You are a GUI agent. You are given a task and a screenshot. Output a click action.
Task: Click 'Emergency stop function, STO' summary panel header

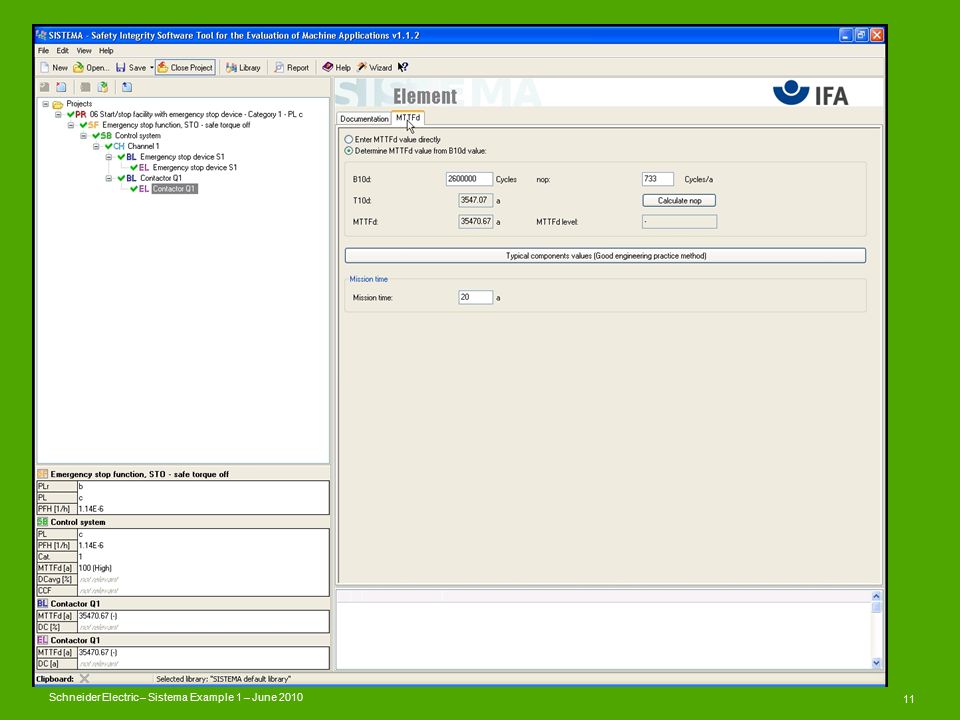pos(140,474)
